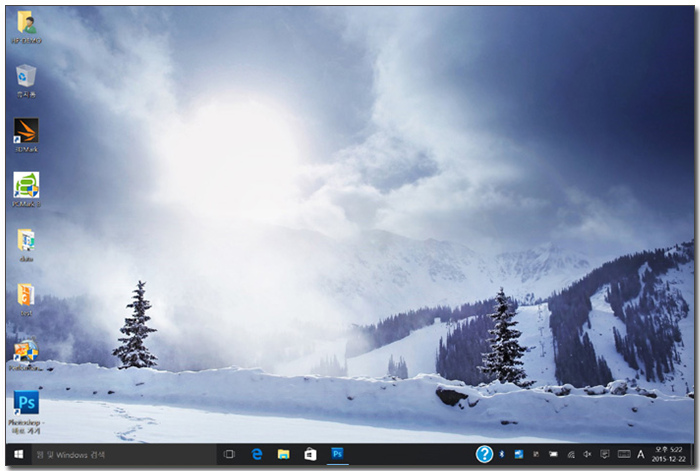Unmute the speaker volume icon

587,455
